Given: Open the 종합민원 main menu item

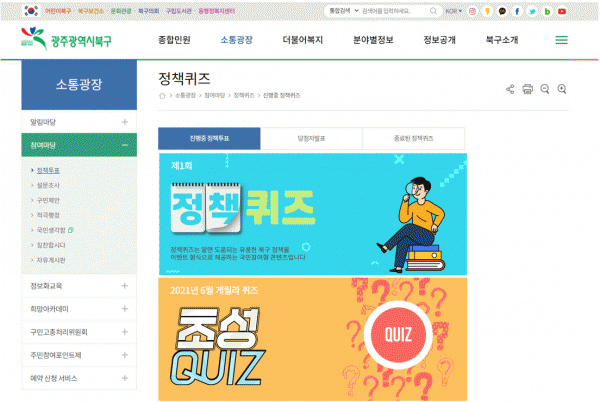Looking at the screenshot, I should point(174,40).
